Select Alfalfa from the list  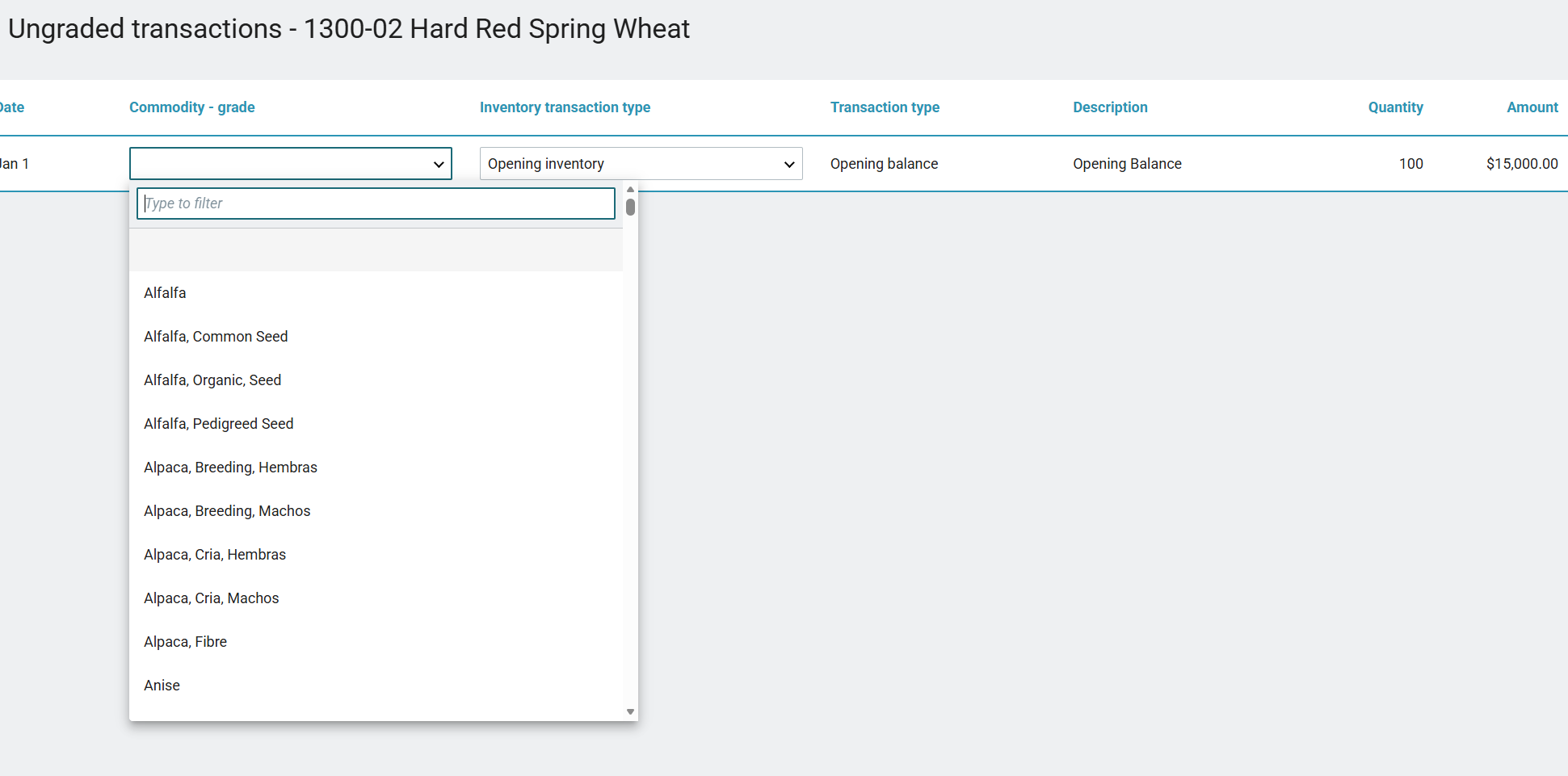click(x=165, y=293)
